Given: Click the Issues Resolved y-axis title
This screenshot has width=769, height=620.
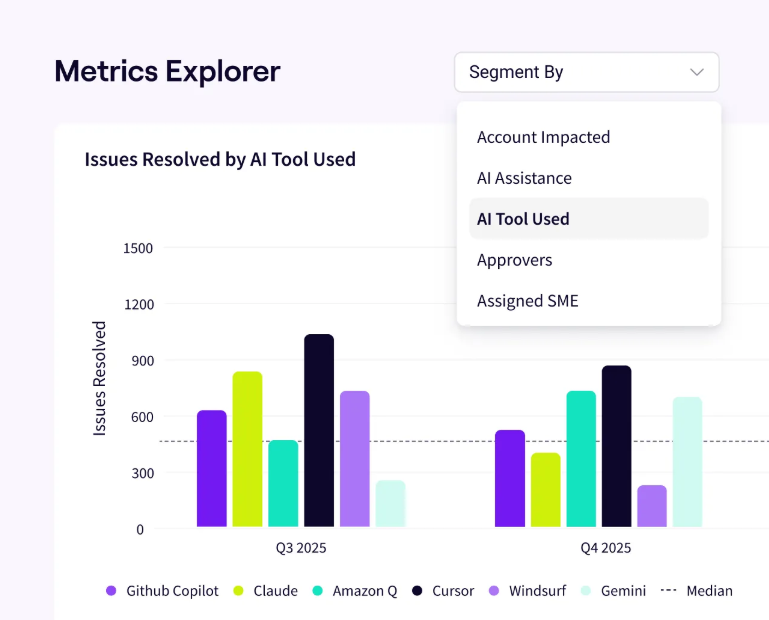Looking at the screenshot, I should [100, 378].
